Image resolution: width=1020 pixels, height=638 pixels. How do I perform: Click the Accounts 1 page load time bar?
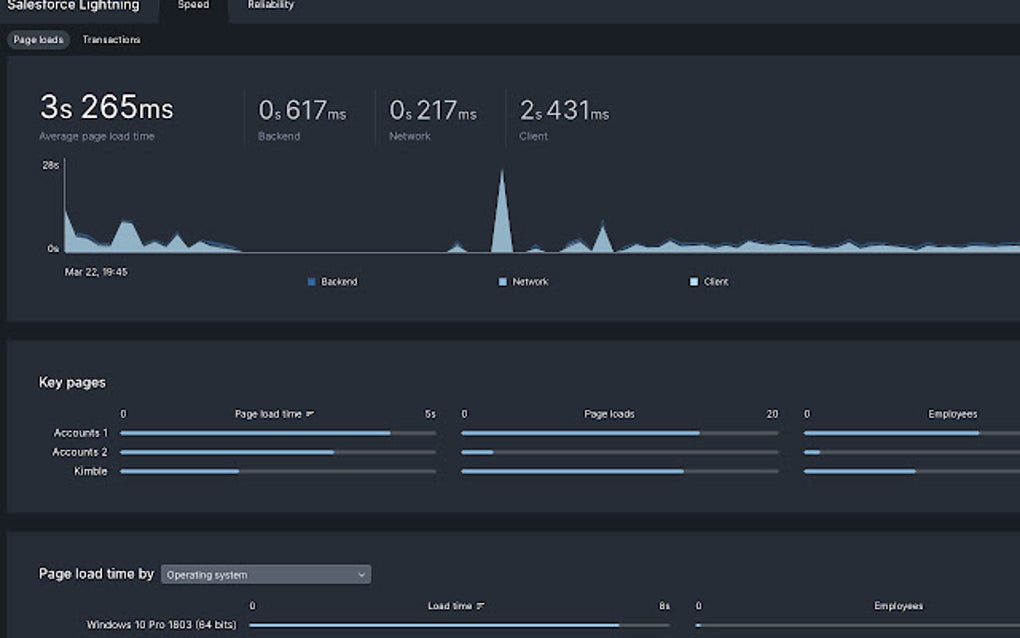255,433
